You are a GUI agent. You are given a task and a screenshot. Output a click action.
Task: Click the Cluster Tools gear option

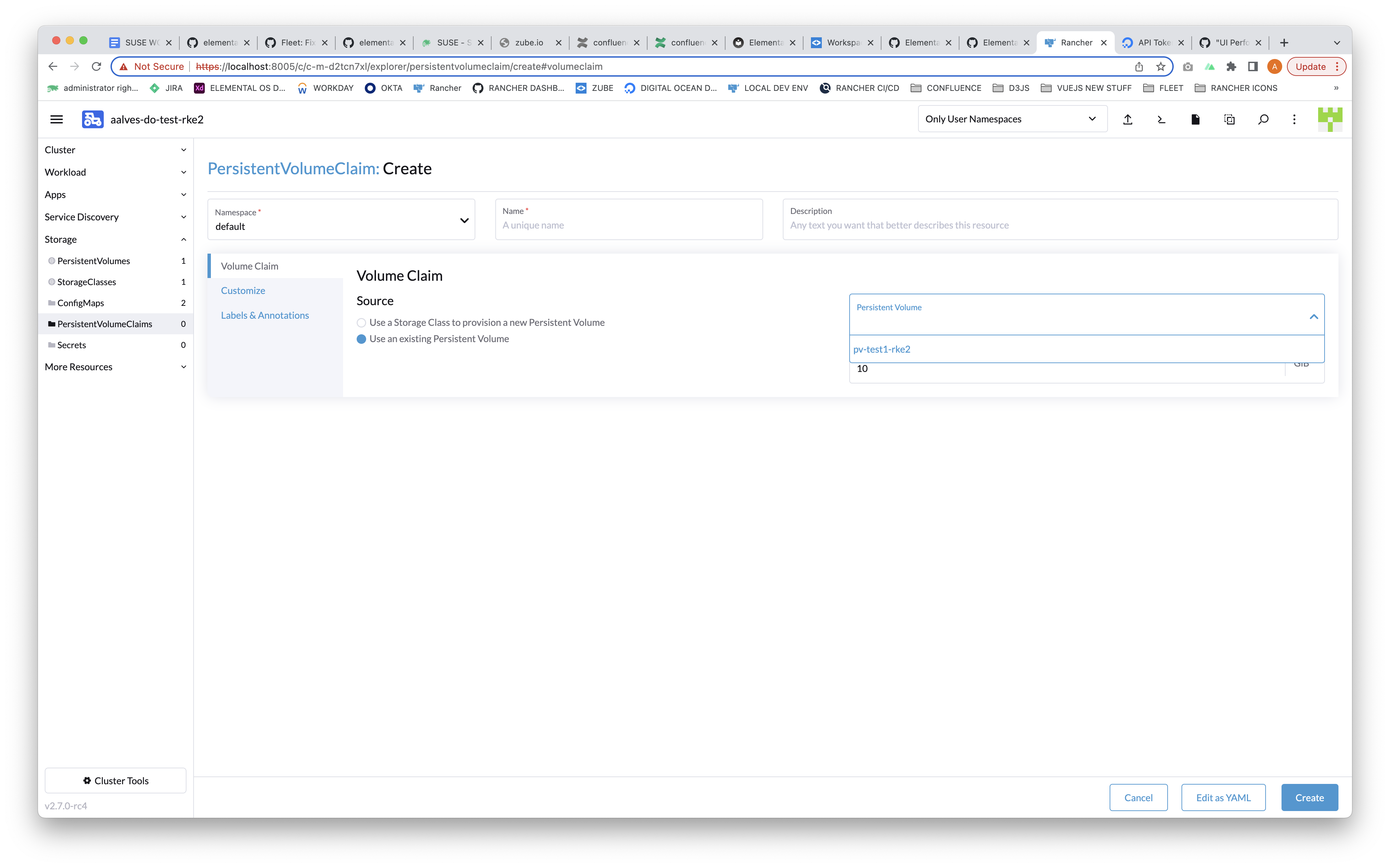(115, 780)
